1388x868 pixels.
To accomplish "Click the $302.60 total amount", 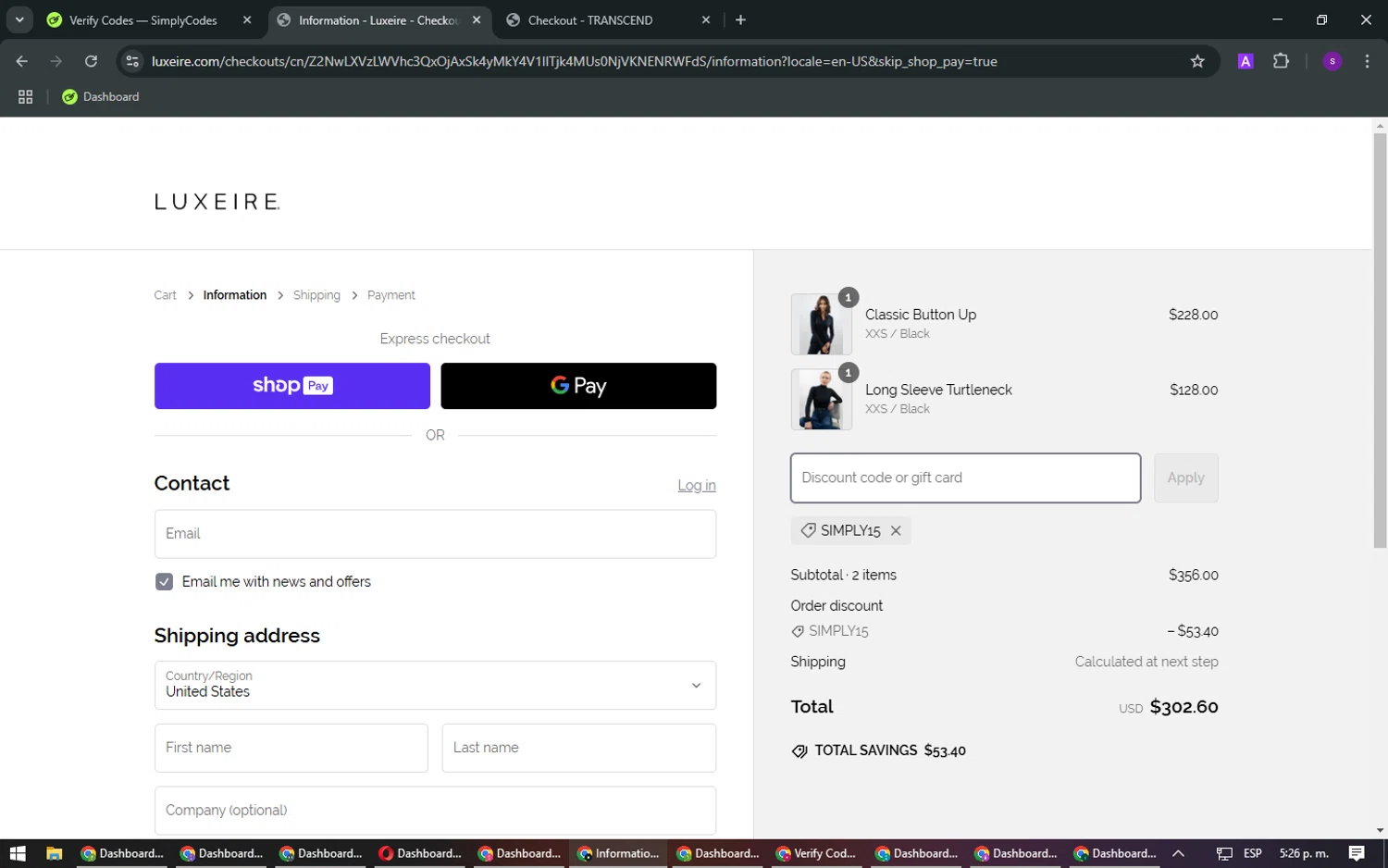I will tap(1184, 707).
